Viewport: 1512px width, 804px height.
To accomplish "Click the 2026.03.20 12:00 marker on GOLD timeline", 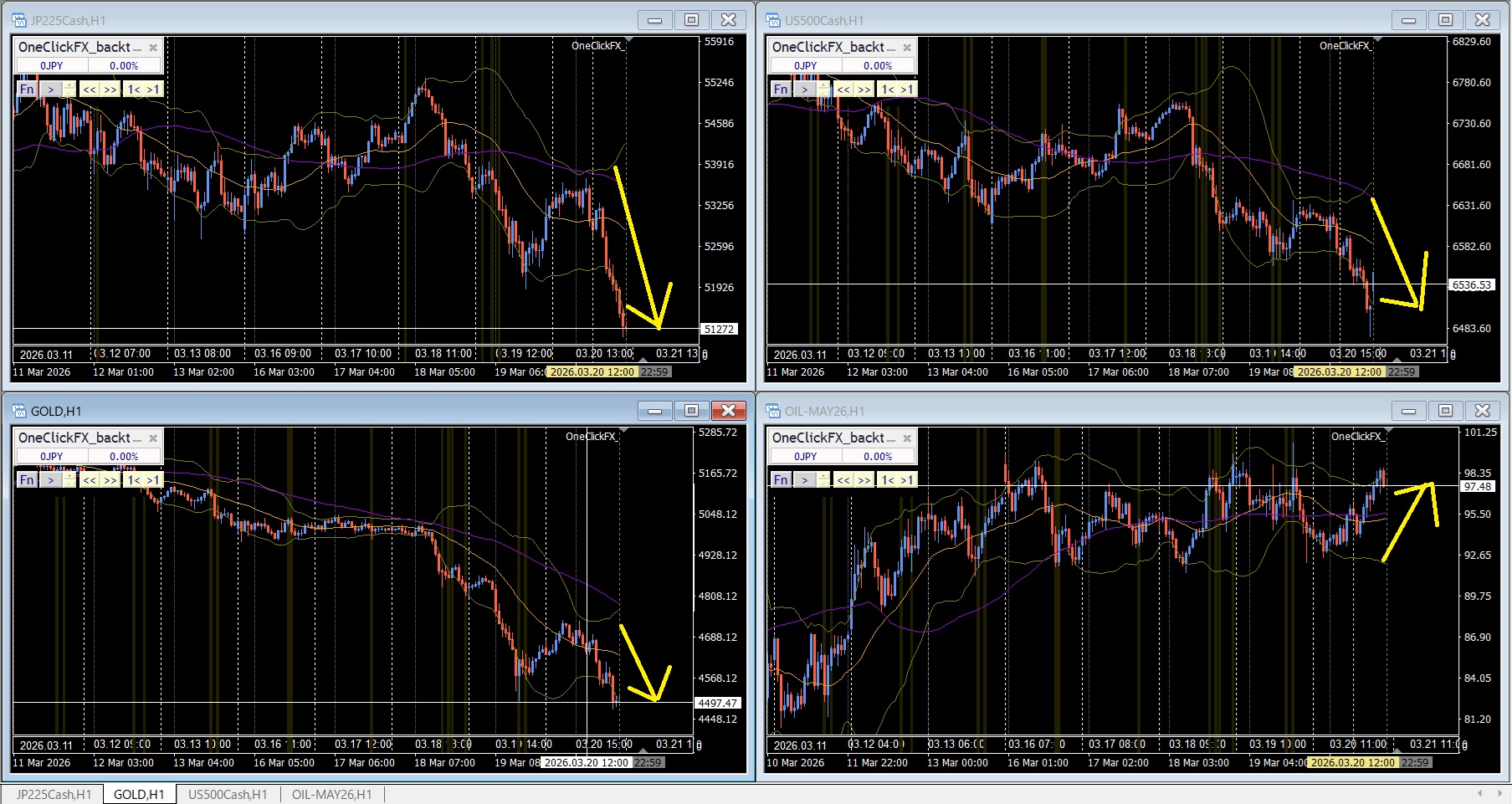I will (586, 763).
